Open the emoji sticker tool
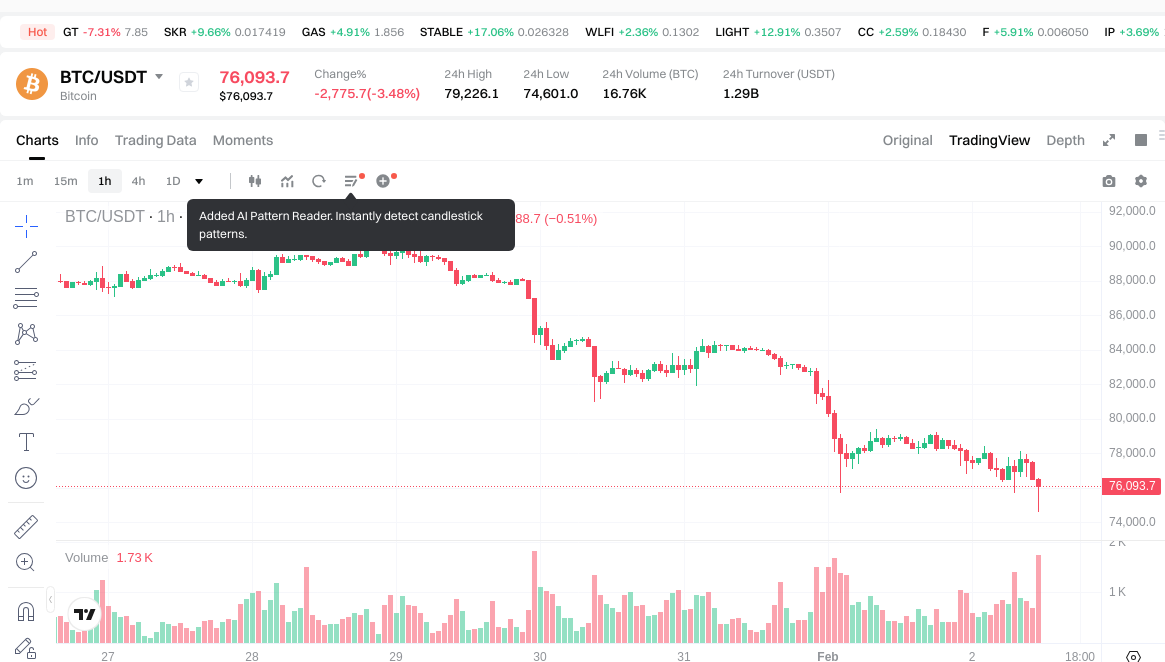This screenshot has width=1165, height=662. coord(26,478)
